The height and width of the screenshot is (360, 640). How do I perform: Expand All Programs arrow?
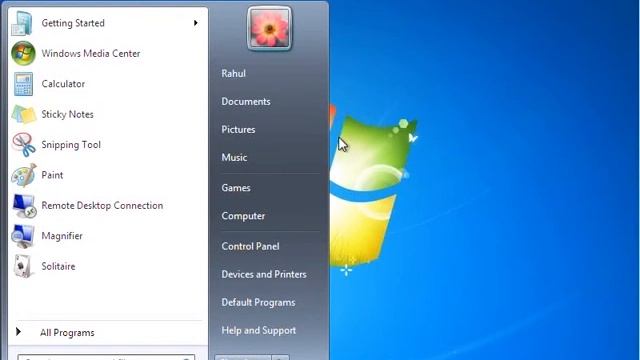[x=18, y=332]
